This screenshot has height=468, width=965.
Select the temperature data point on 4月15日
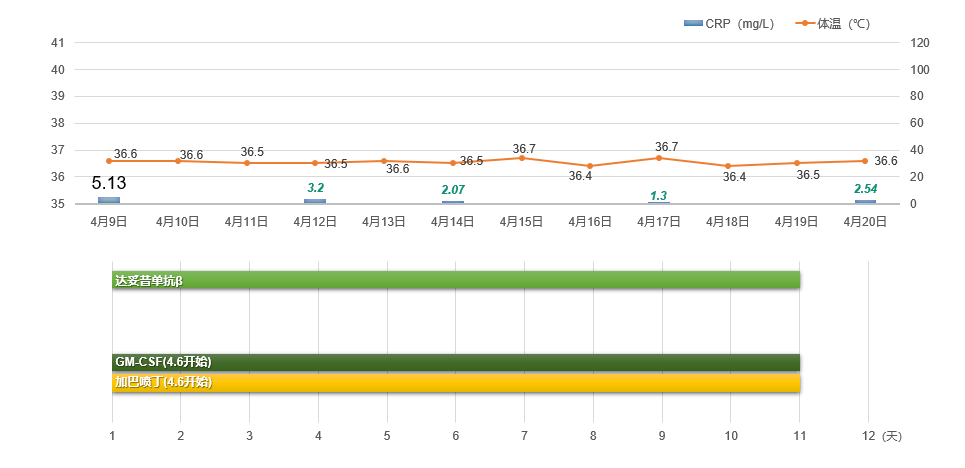522,158
